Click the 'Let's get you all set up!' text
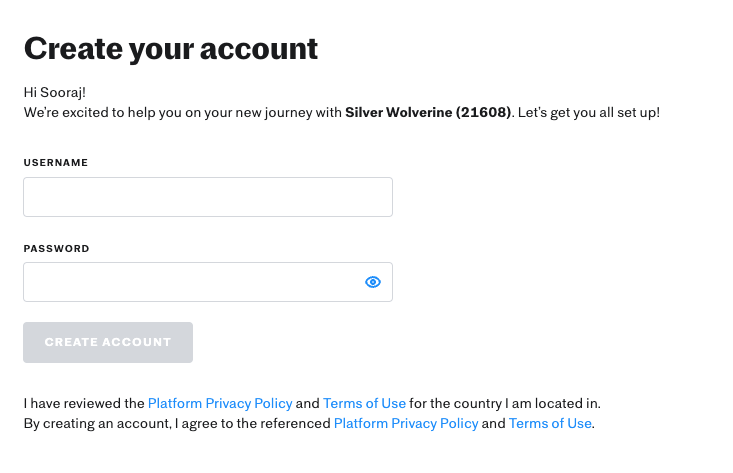 tap(589, 113)
